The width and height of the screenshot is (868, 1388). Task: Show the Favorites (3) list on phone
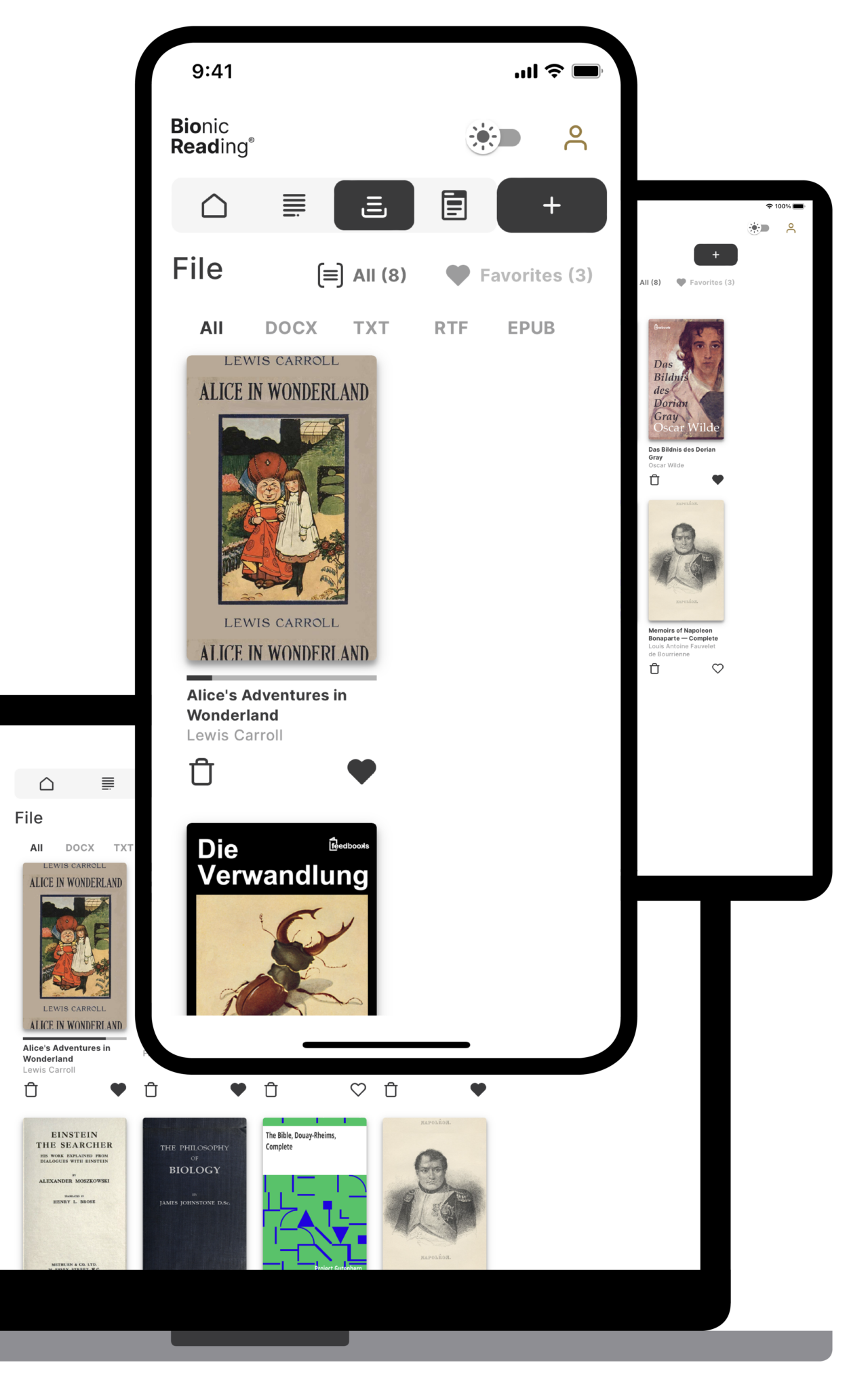[519, 275]
